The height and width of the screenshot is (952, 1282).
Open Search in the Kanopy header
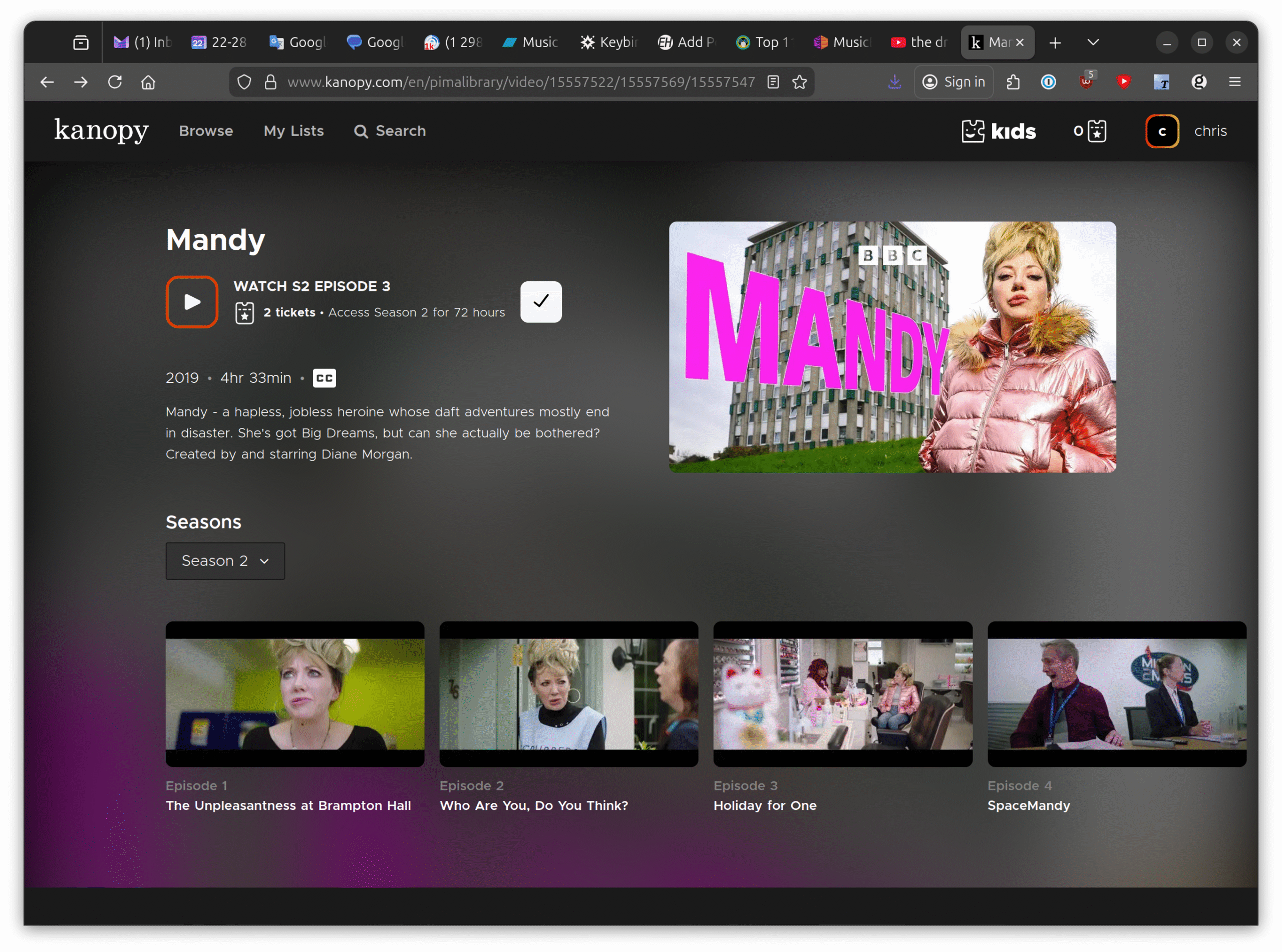[390, 131]
